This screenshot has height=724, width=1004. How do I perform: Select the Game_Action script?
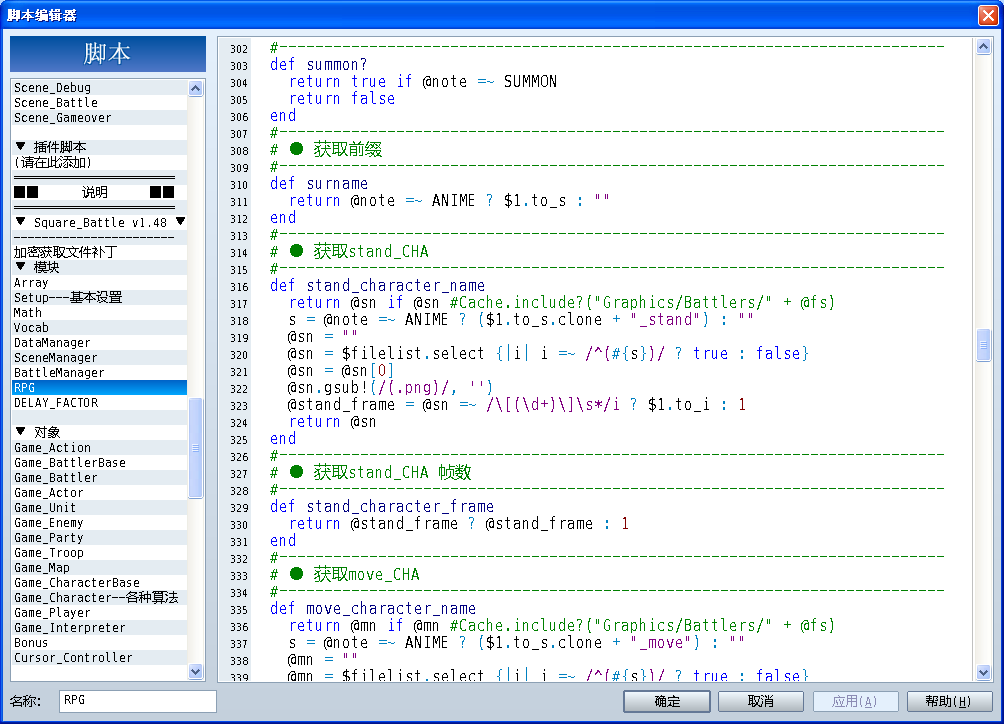click(x=100, y=447)
